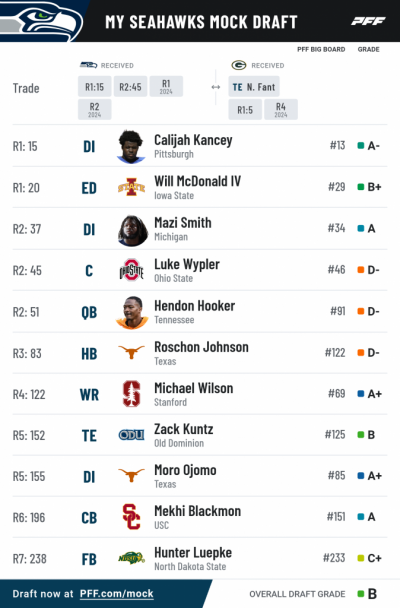This screenshot has height=608, width=400.
Task: Click the North Dakota State bison logo
Action: coord(131,558)
